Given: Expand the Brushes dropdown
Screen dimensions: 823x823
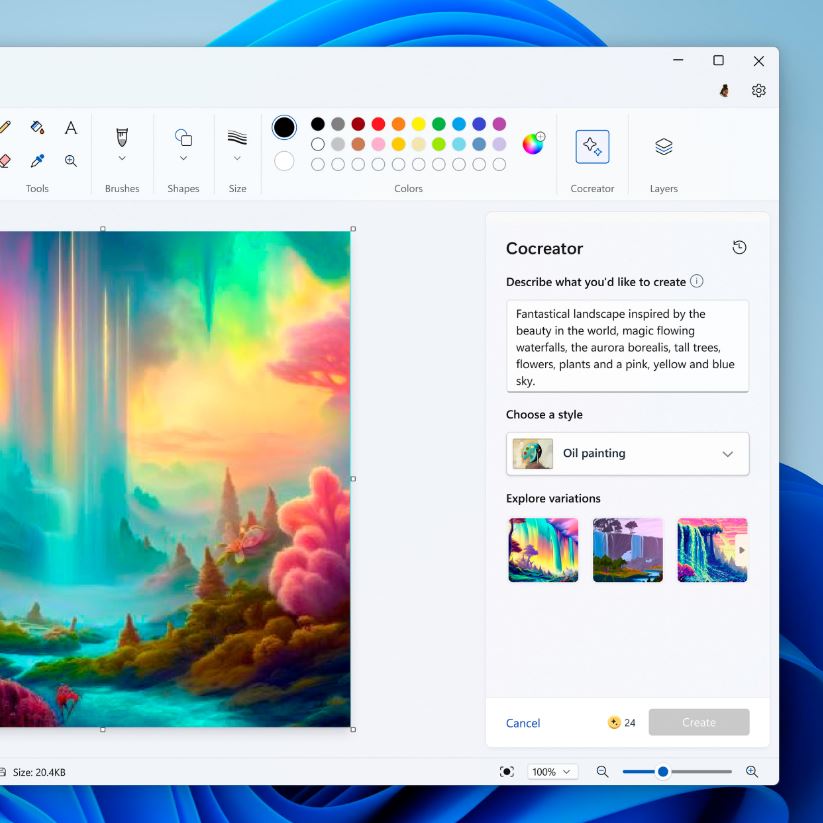Looking at the screenshot, I should tap(122, 158).
